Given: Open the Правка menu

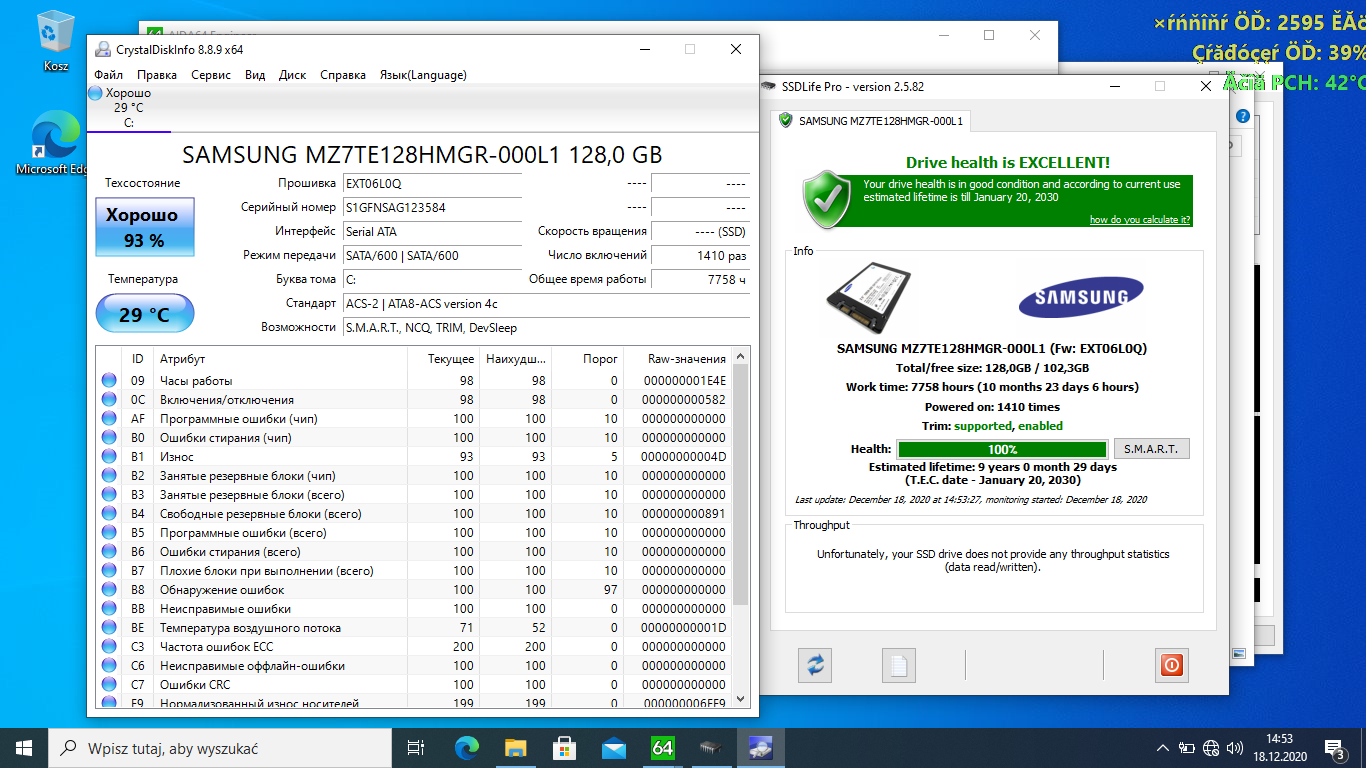Looking at the screenshot, I should click(x=157, y=75).
